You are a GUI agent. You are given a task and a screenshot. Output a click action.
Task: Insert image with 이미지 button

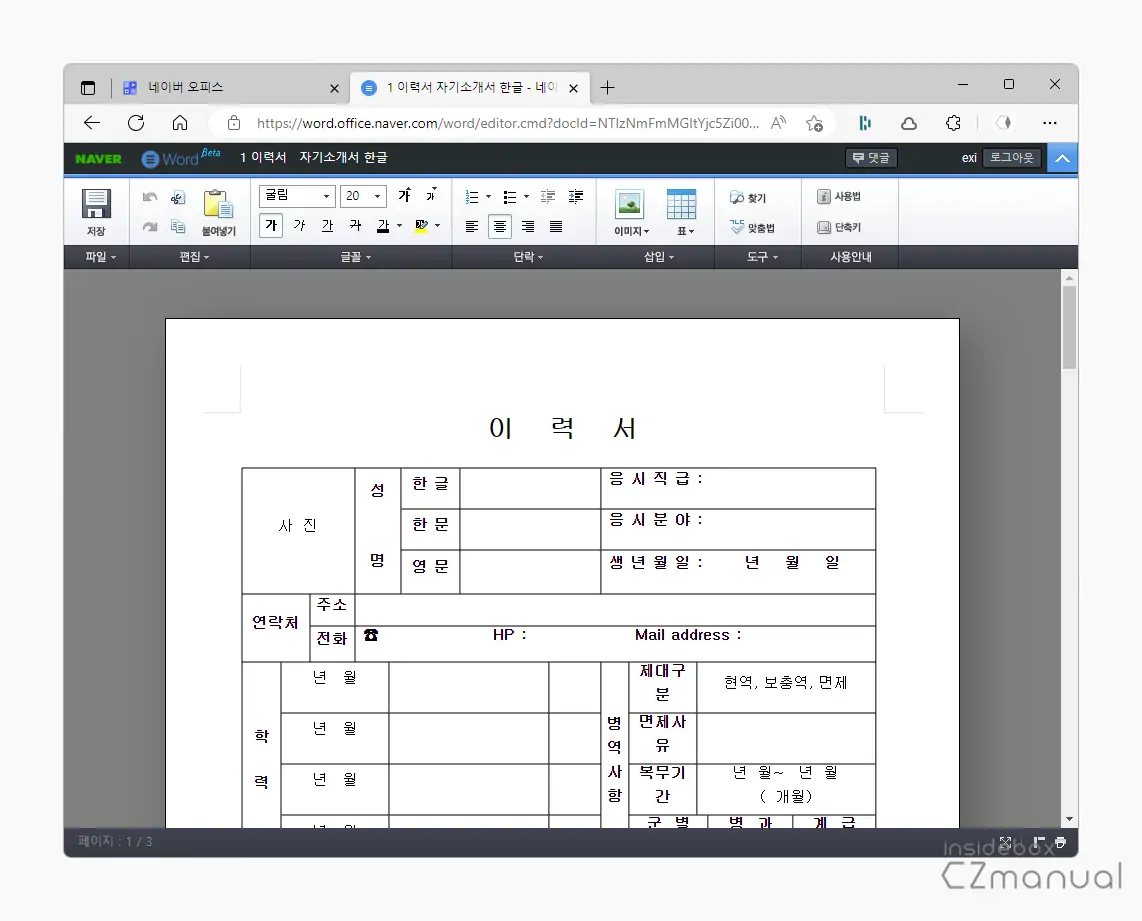pos(630,213)
